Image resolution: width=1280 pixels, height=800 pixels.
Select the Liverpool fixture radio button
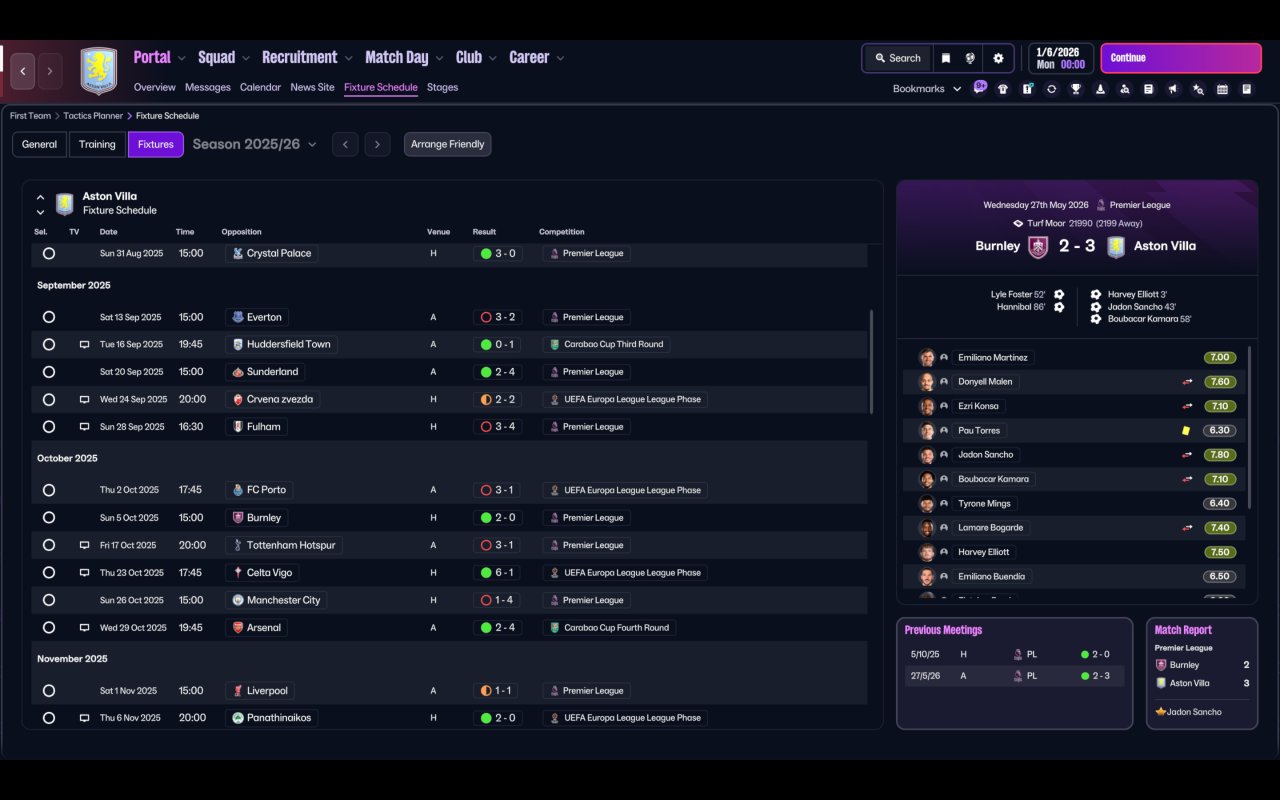pos(49,691)
